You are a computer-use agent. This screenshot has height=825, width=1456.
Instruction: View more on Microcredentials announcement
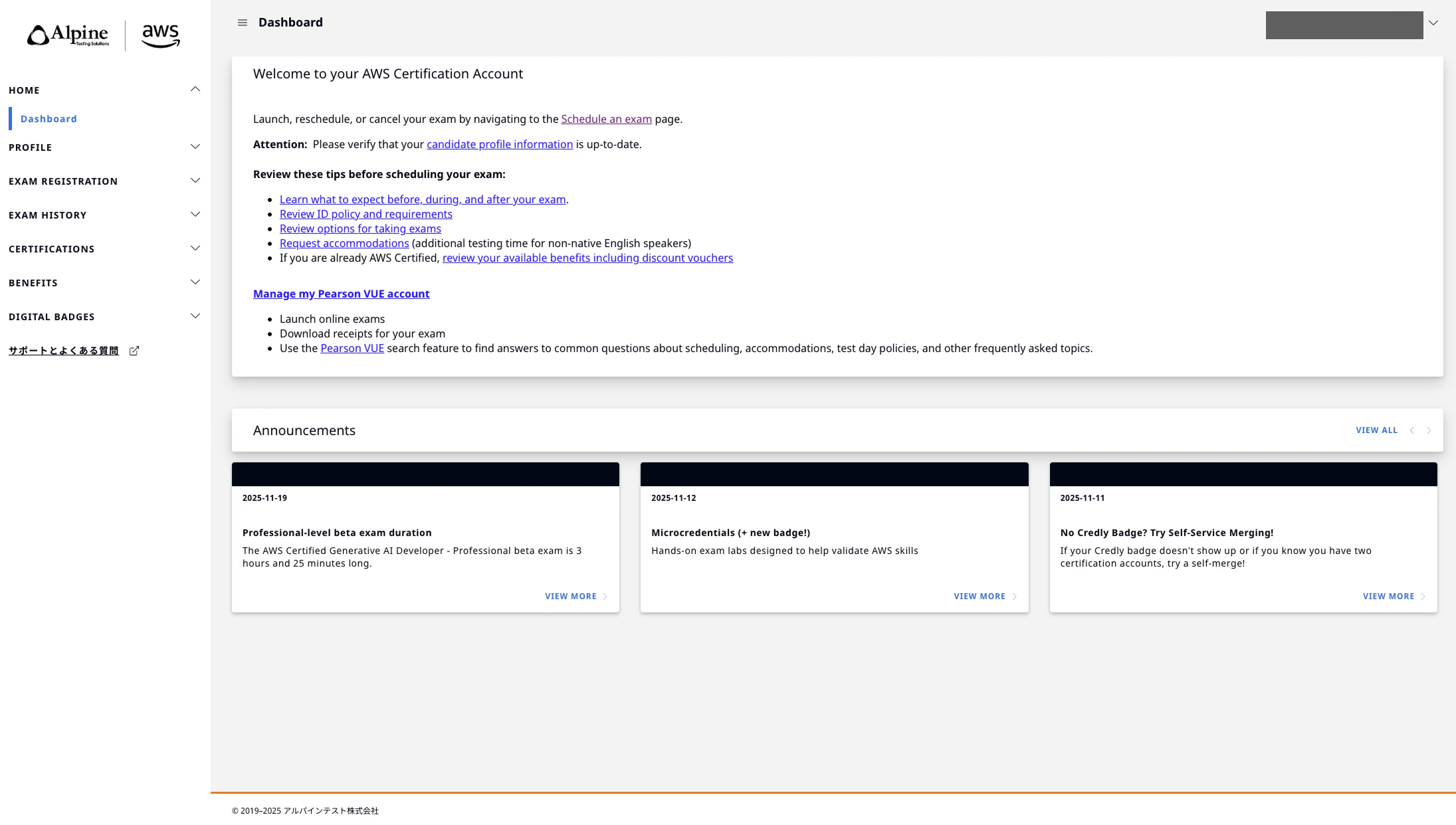tap(986, 596)
